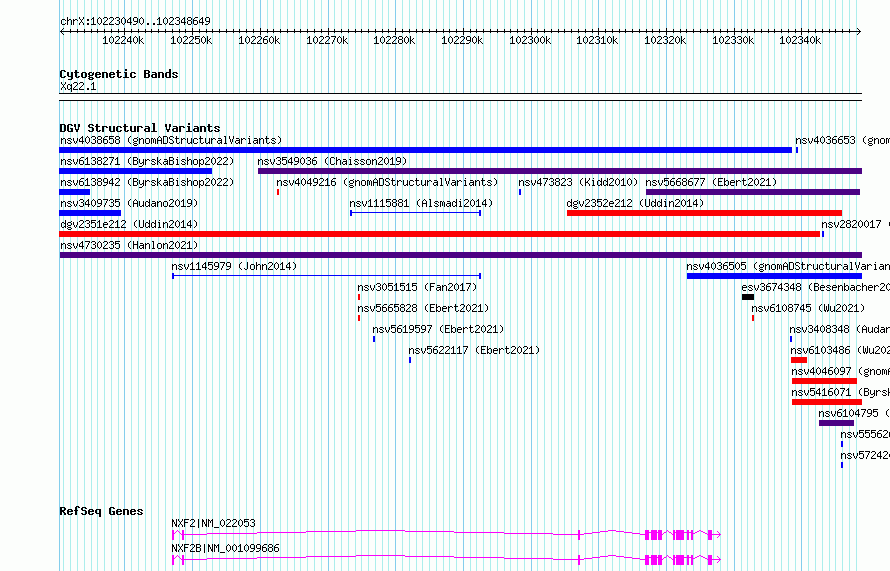Open the nsv5416071 variant label
Image resolution: width=890 pixels, height=571 pixels.
click(841, 392)
